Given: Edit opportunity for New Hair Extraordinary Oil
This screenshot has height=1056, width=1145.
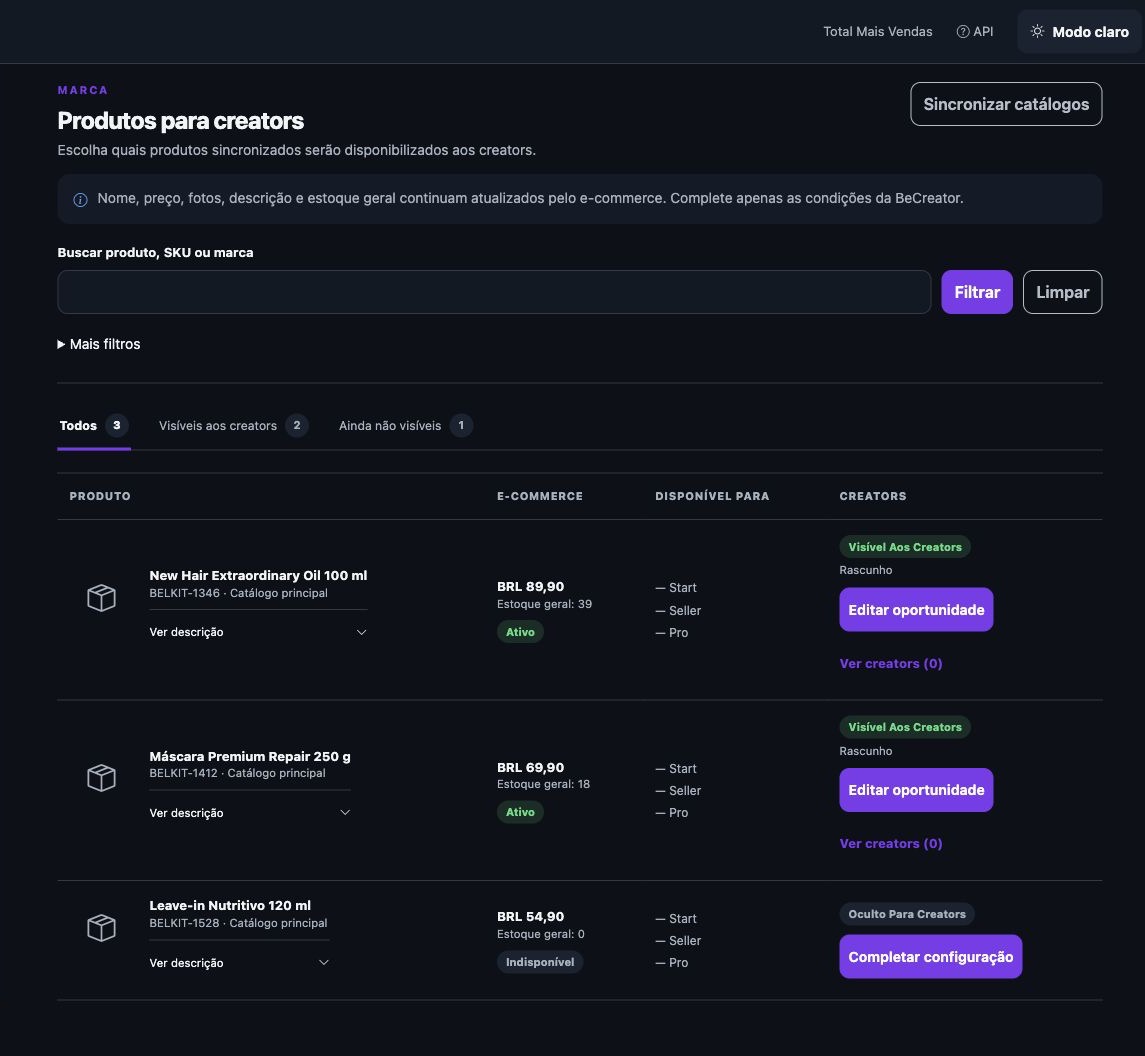Looking at the screenshot, I should point(916,610).
